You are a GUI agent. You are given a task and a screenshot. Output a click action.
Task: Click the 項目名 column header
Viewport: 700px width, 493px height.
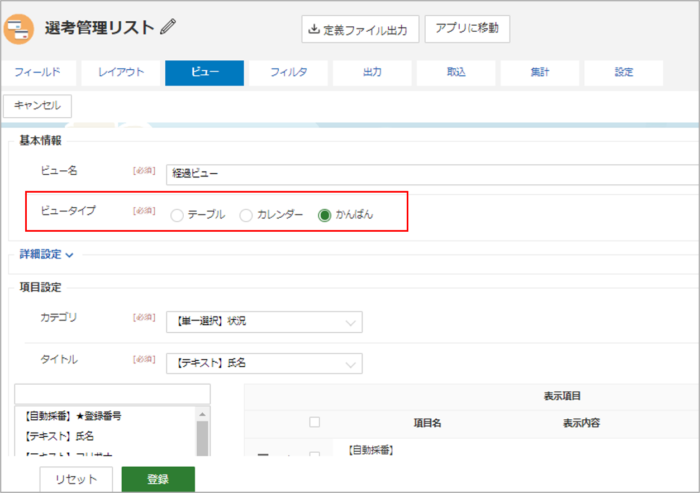click(427, 423)
